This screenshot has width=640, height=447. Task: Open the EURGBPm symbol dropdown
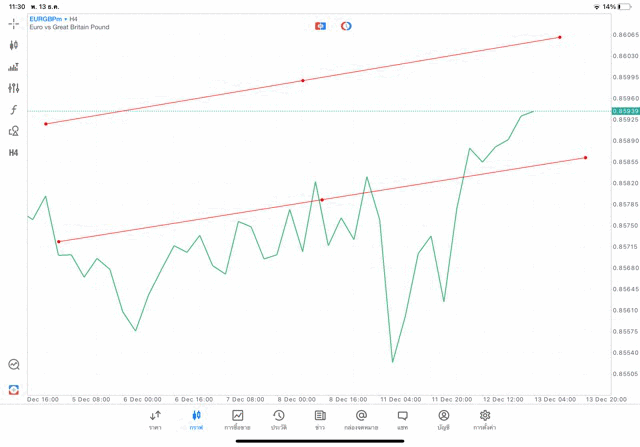click(48, 19)
